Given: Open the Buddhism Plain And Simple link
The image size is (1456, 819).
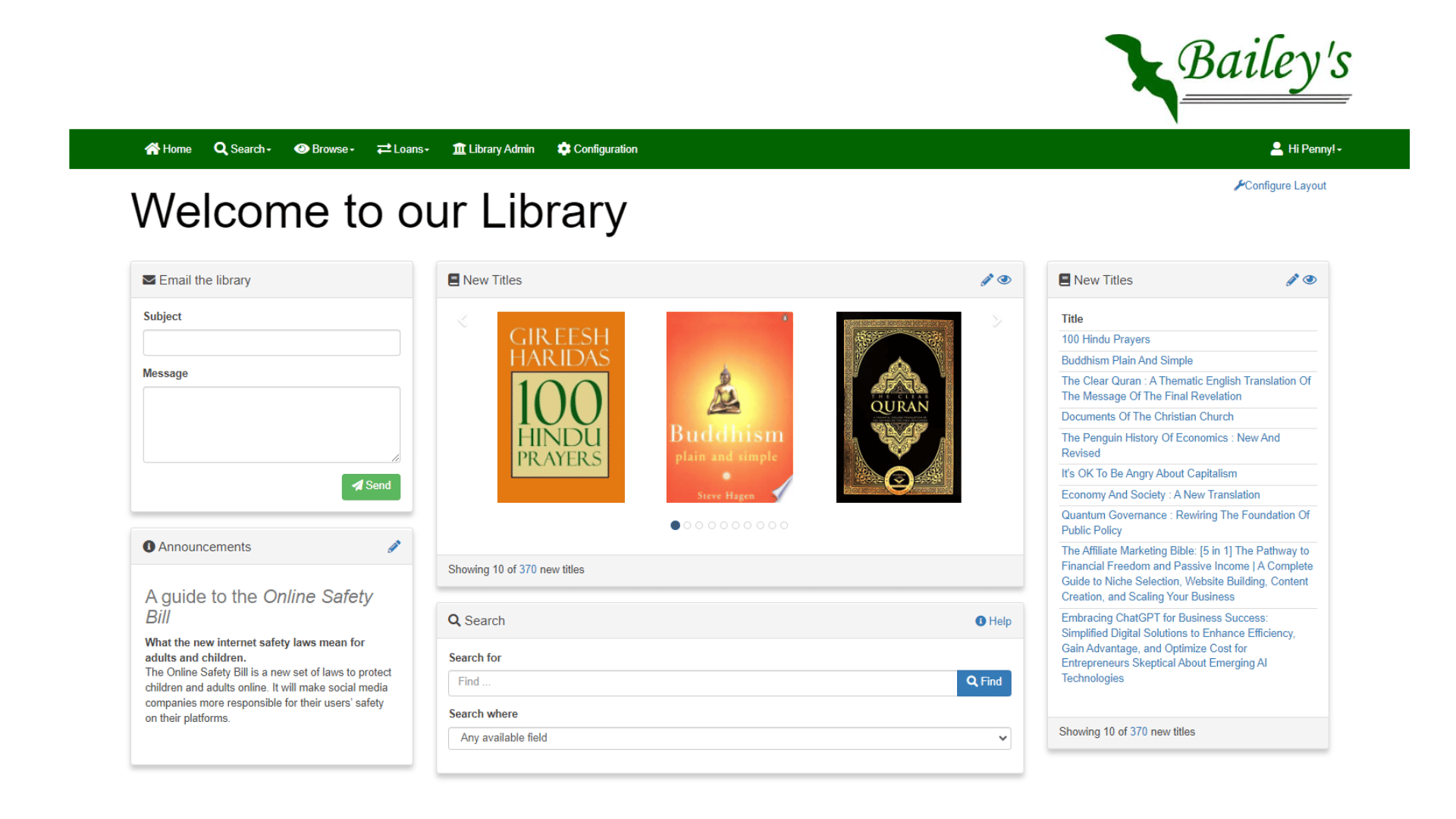Looking at the screenshot, I should pos(1127,361).
